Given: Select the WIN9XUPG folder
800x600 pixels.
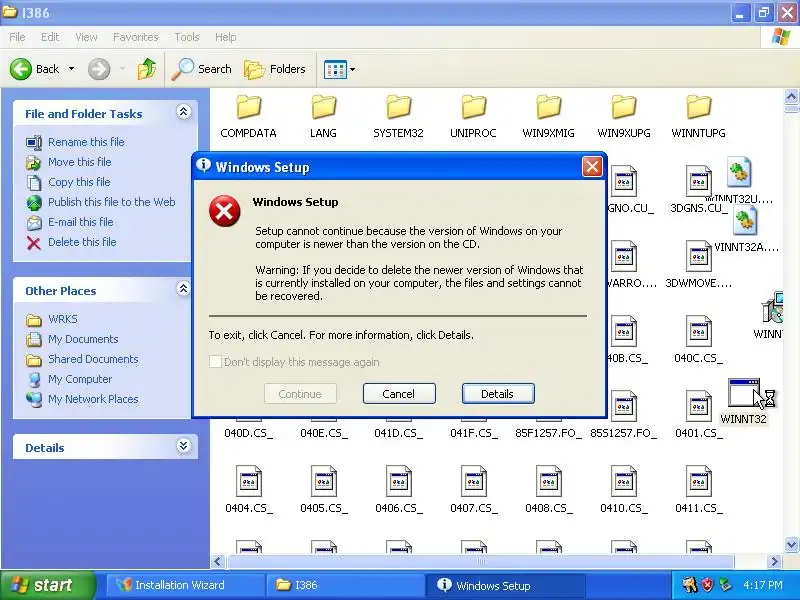Looking at the screenshot, I should pyautogui.click(x=623, y=117).
